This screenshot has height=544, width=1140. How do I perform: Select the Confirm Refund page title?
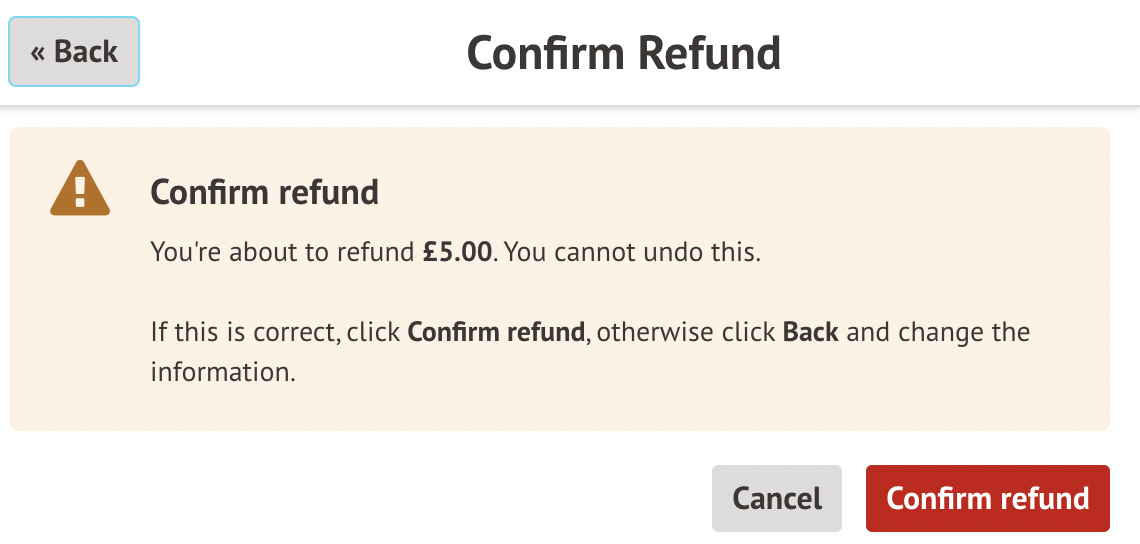pos(624,53)
